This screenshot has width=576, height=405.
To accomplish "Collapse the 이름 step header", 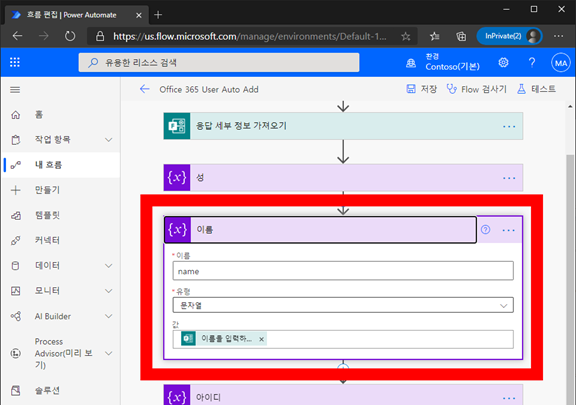I will click(320, 230).
